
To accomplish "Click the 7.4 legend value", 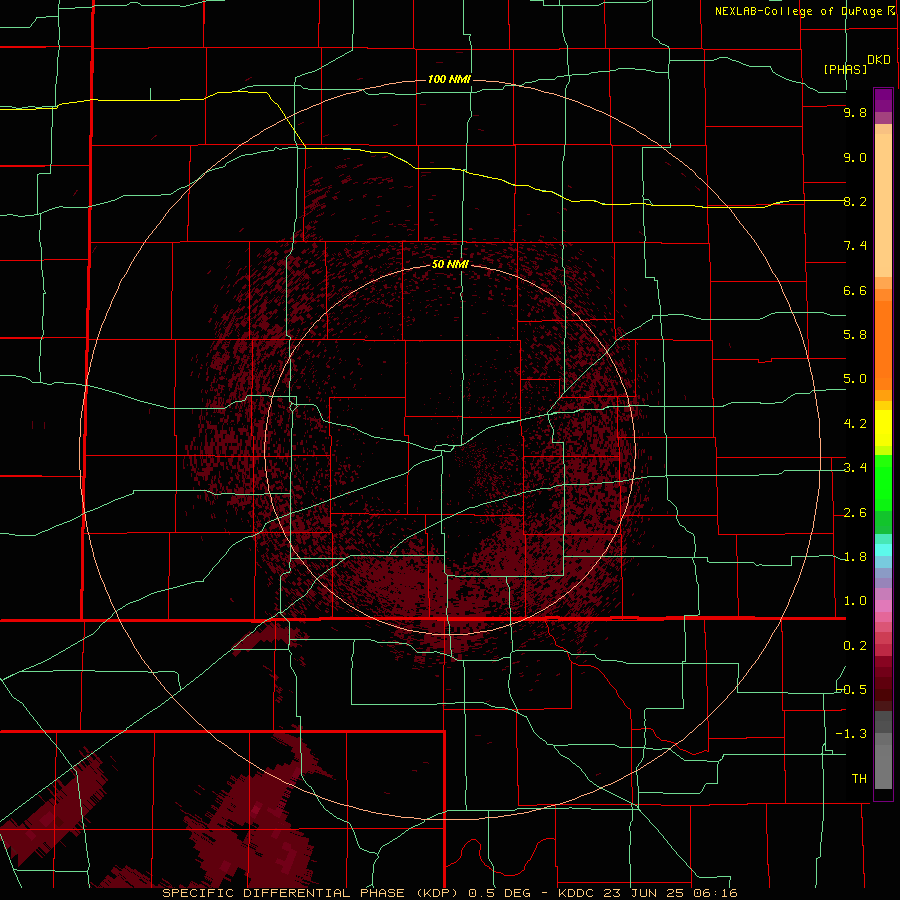I will pos(855,246).
